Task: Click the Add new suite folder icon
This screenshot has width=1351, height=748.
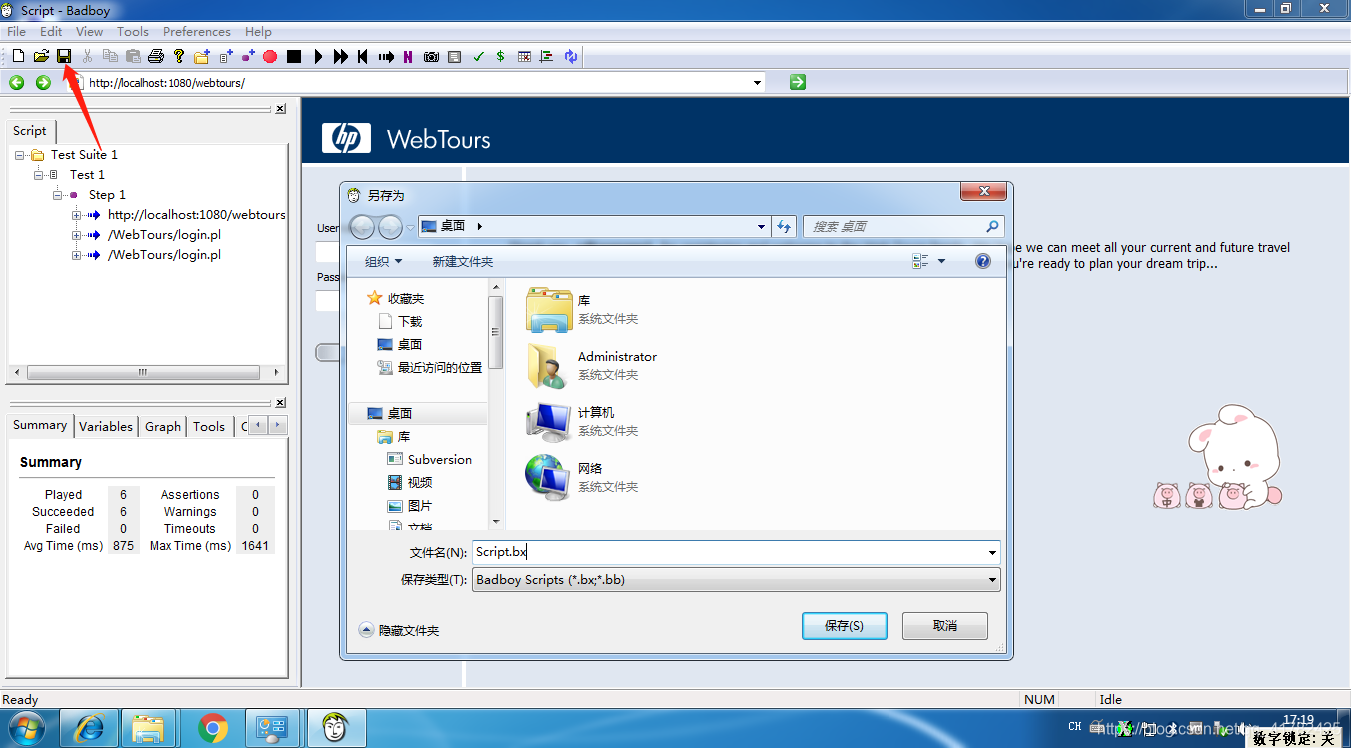Action: click(x=202, y=56)
